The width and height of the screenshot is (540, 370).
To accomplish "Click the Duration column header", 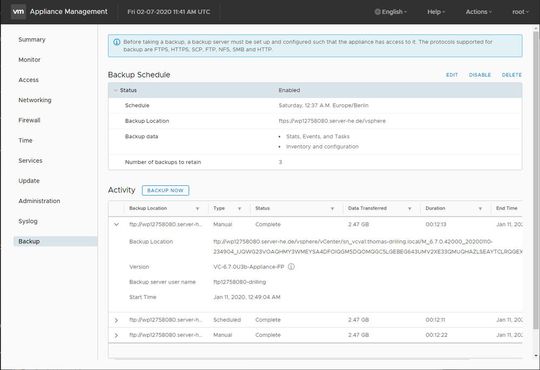I will pyautogui.click(x=435, y=208).
